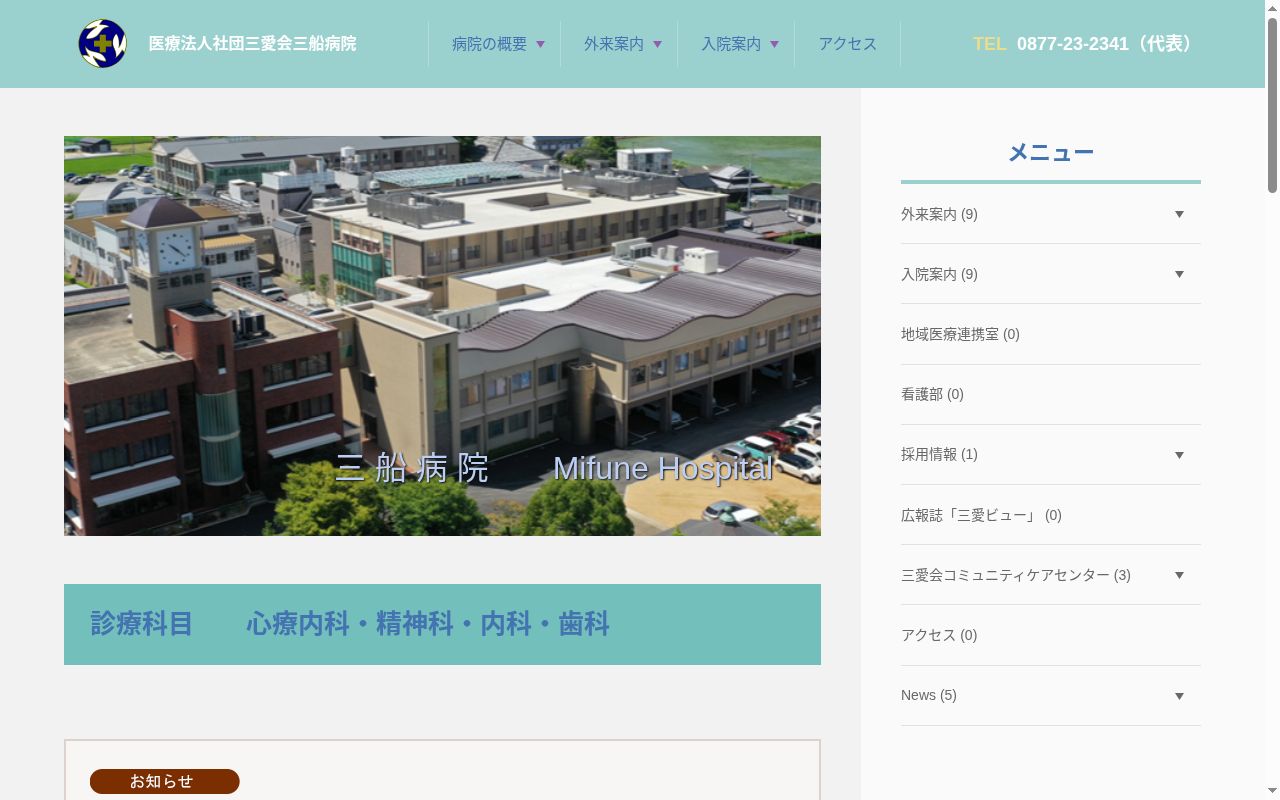1280x800 pixels.
Task: Open the 病院の概要 menu
Action: pos(489,44)
